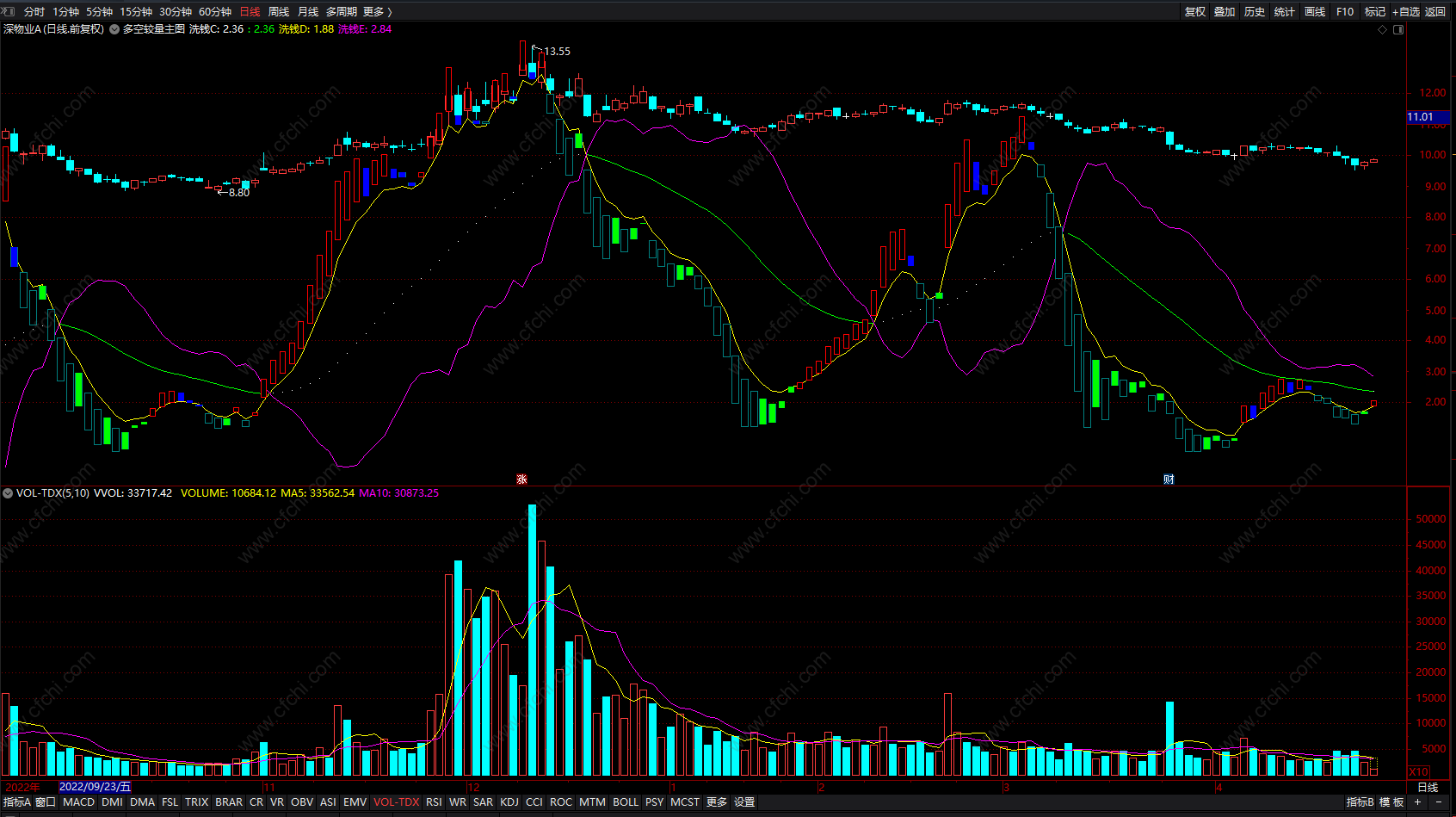Select the 1分钟 period

click(x=65, y=12)
